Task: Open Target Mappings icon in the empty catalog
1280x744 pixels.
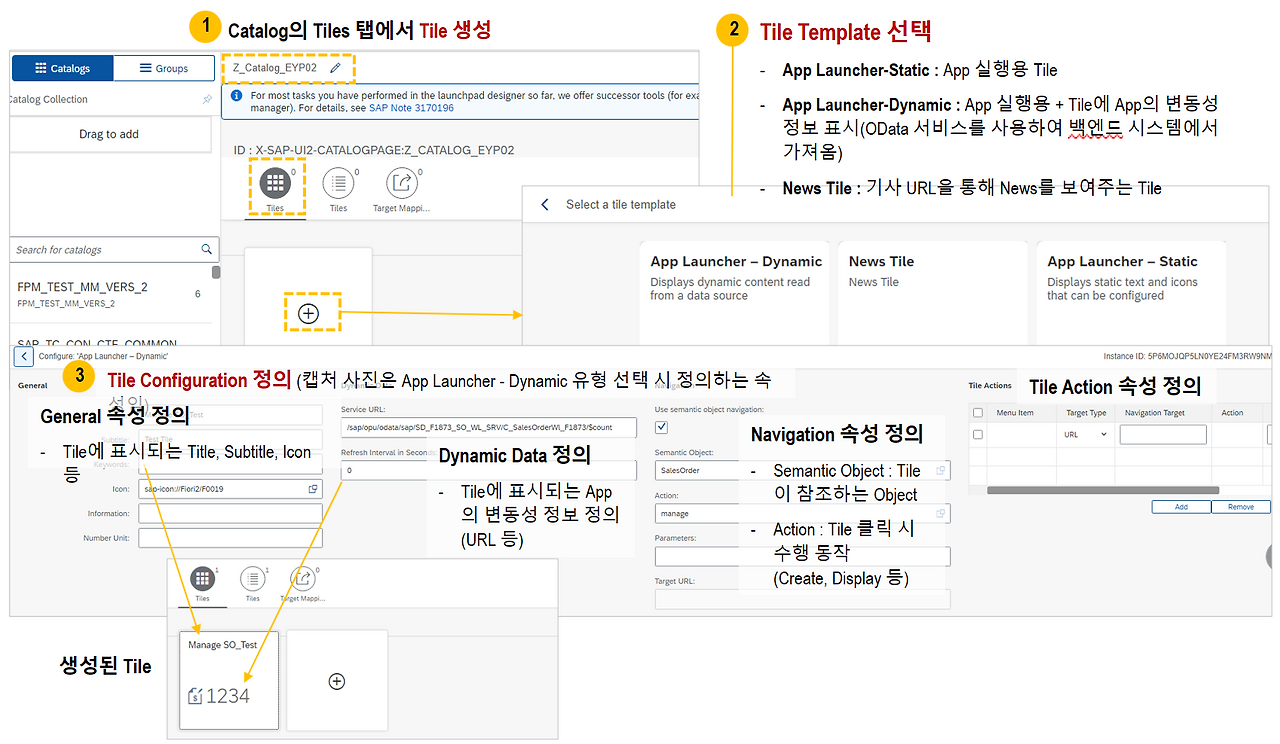Action: click(x=402, y=184)
